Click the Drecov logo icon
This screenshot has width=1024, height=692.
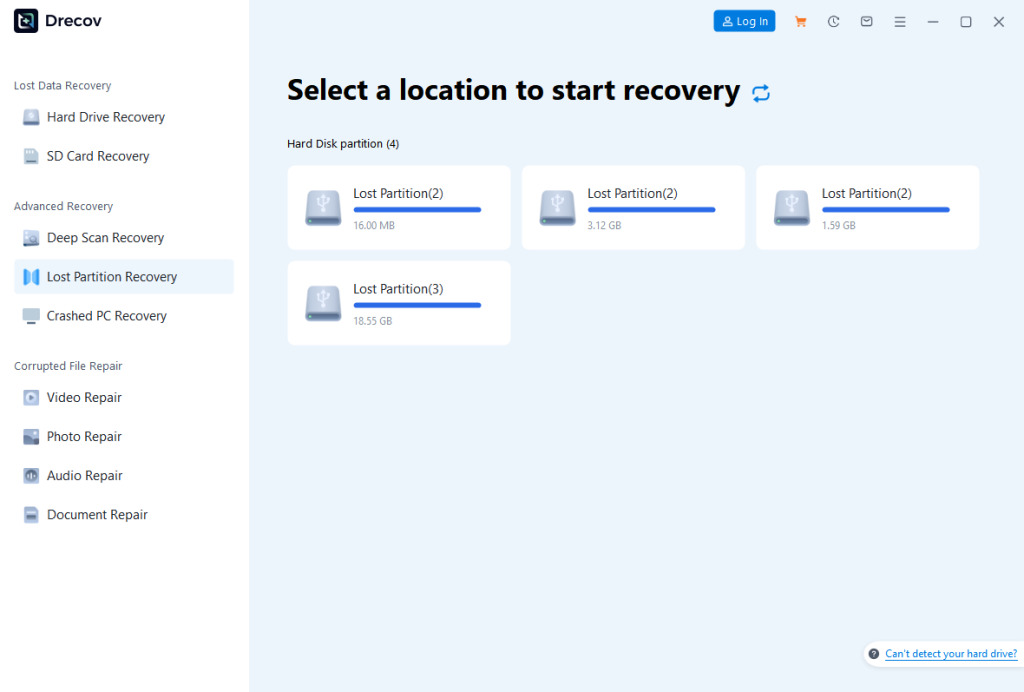(x=26, y=21)
